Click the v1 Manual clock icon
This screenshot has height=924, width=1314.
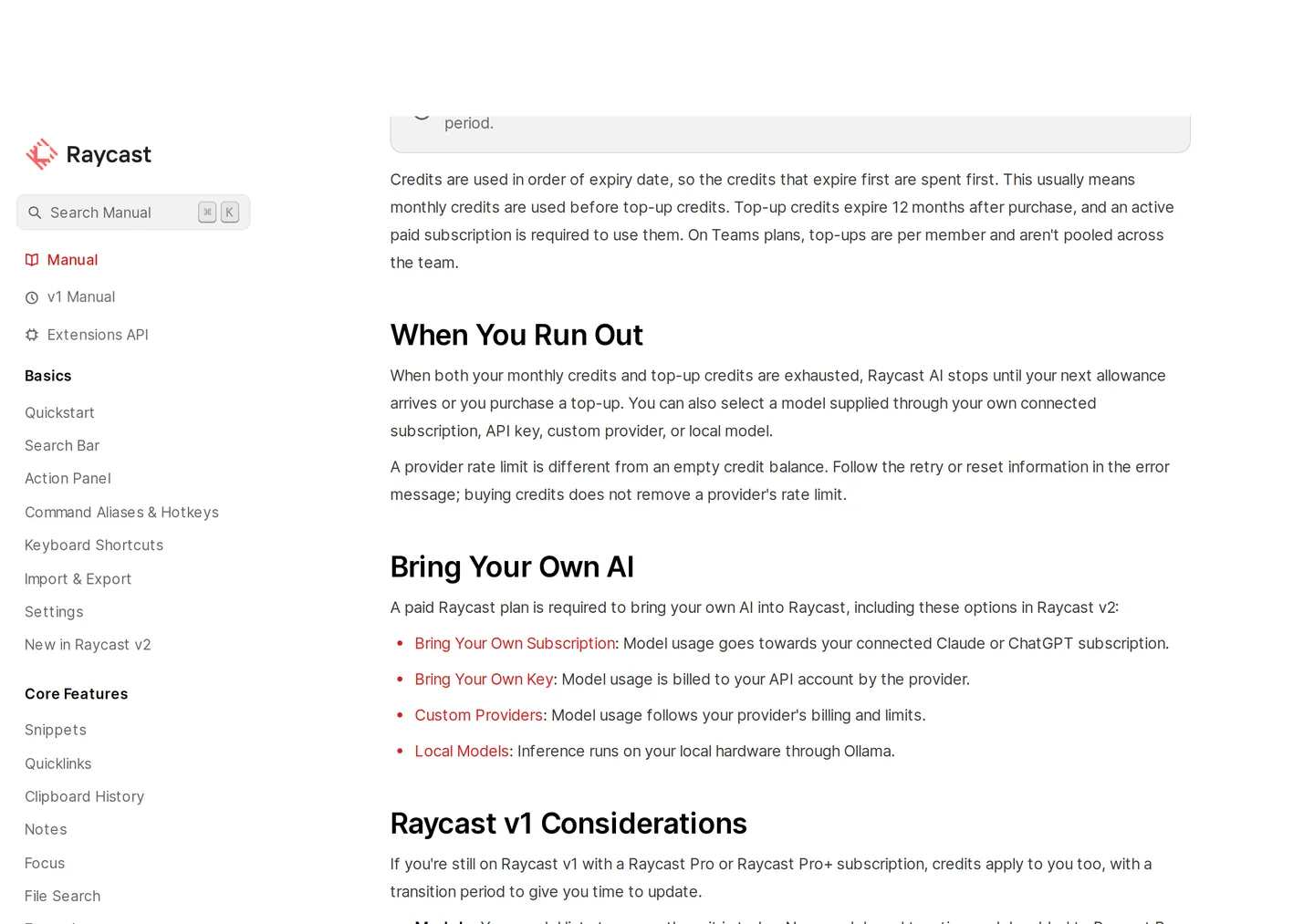pos(32,297)
